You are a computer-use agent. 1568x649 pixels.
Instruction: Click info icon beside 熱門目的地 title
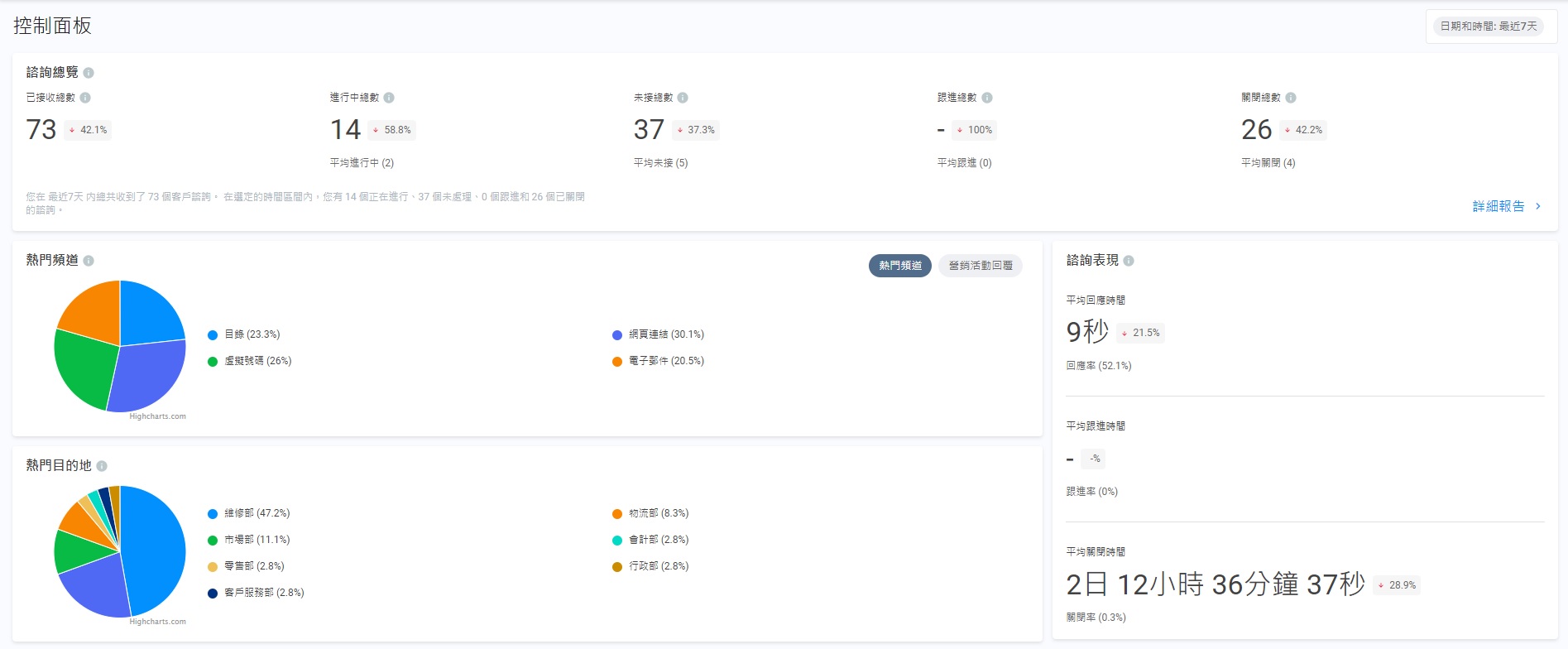[102, 466]
